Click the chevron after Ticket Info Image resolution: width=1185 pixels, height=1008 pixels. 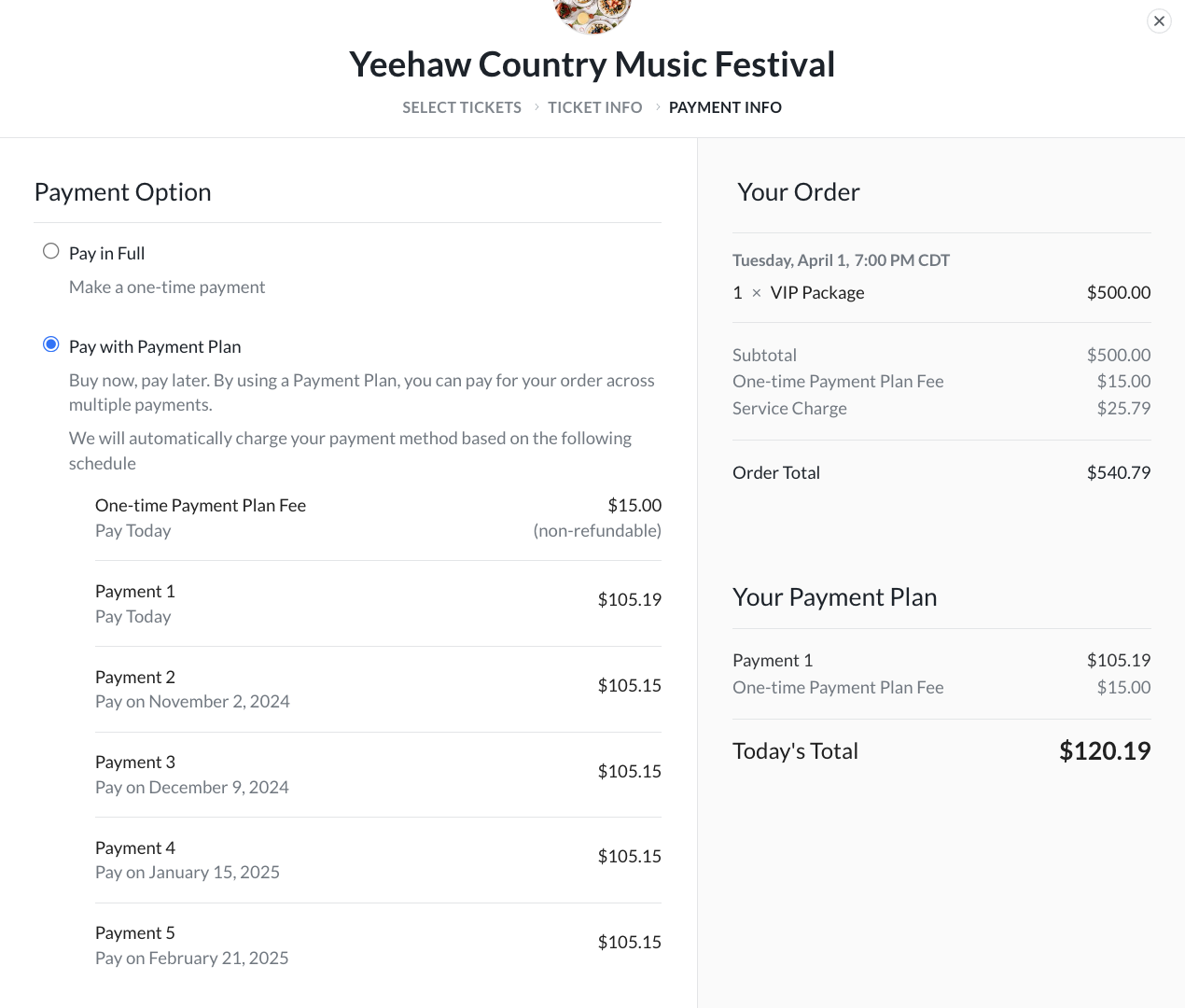(658, 107)
